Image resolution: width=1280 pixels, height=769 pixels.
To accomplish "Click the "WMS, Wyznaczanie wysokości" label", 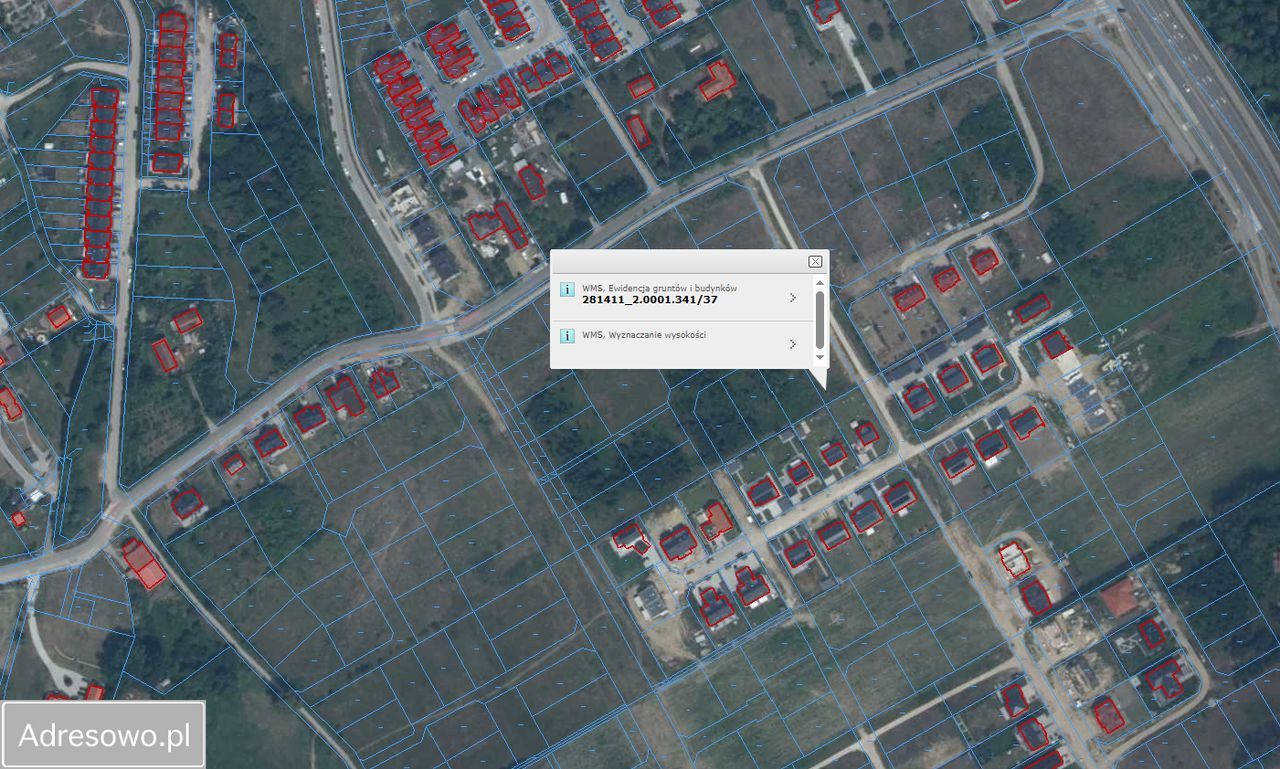I will [644, 335].
